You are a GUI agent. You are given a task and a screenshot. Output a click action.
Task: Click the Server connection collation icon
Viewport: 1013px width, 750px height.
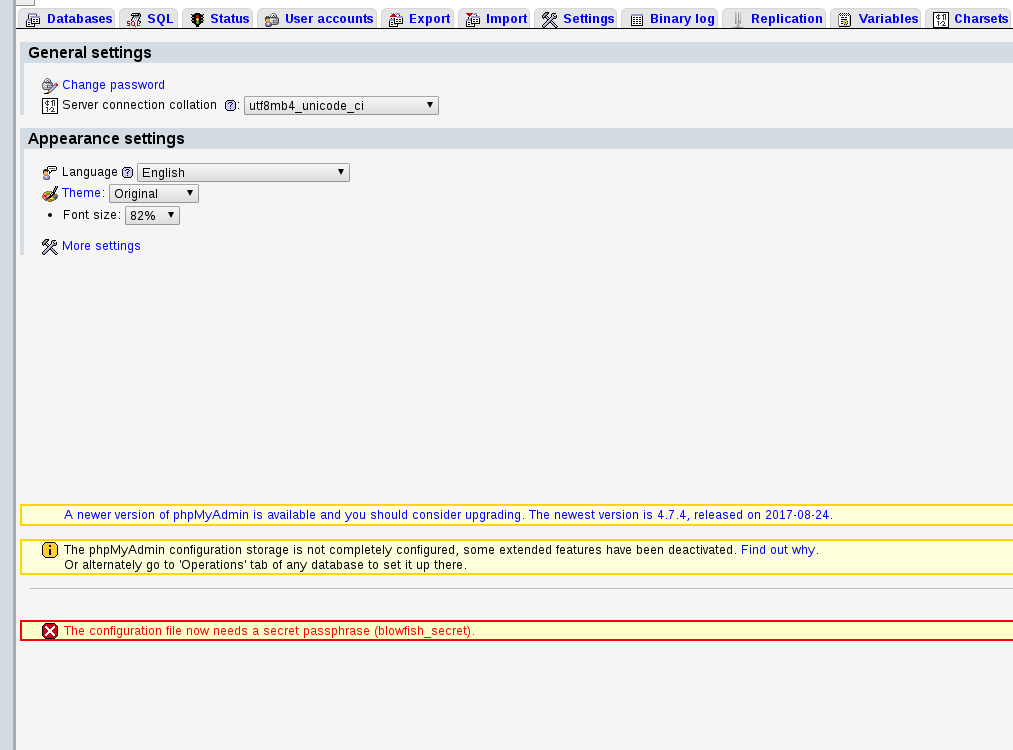50,105
